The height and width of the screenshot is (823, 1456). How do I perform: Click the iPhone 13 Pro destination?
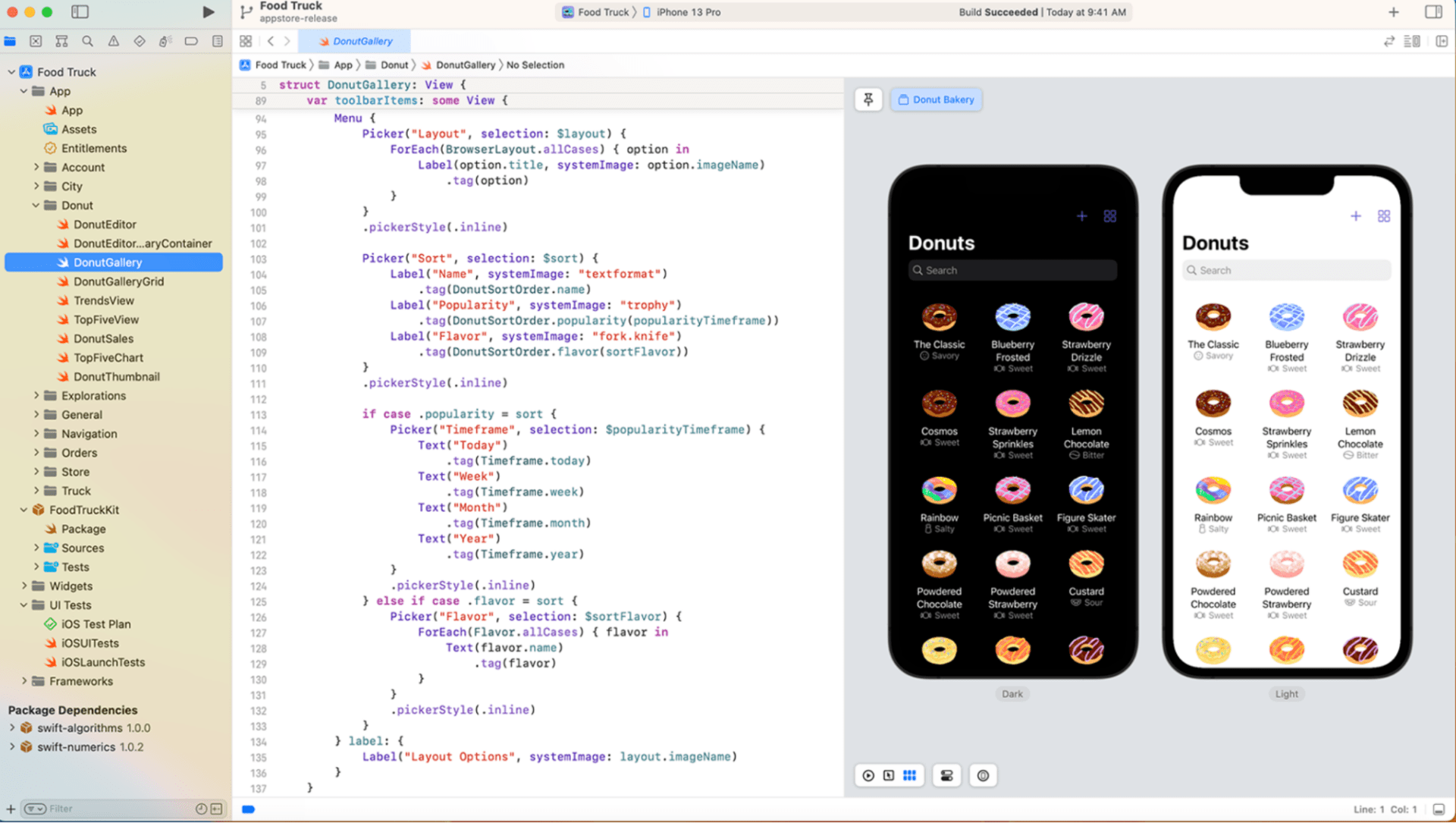click(x=688, y=12)
